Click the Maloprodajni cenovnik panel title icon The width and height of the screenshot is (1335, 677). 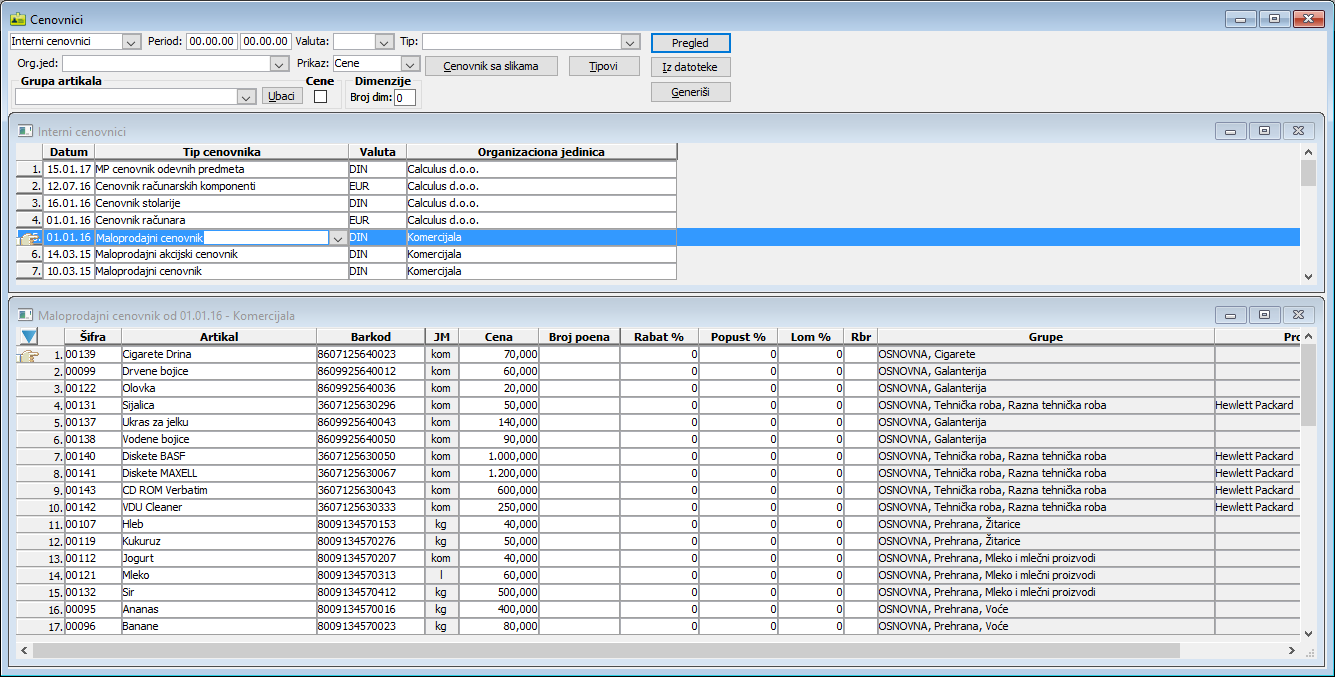pos(26,315)
